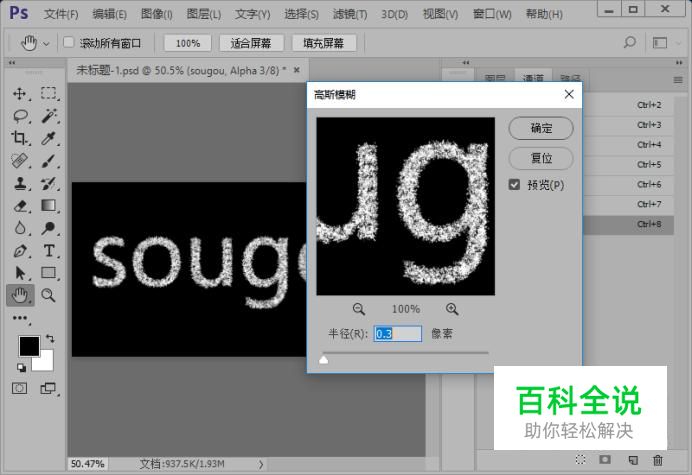
Task: Open status bar info arrow menu
Action: tap(261, 464)
